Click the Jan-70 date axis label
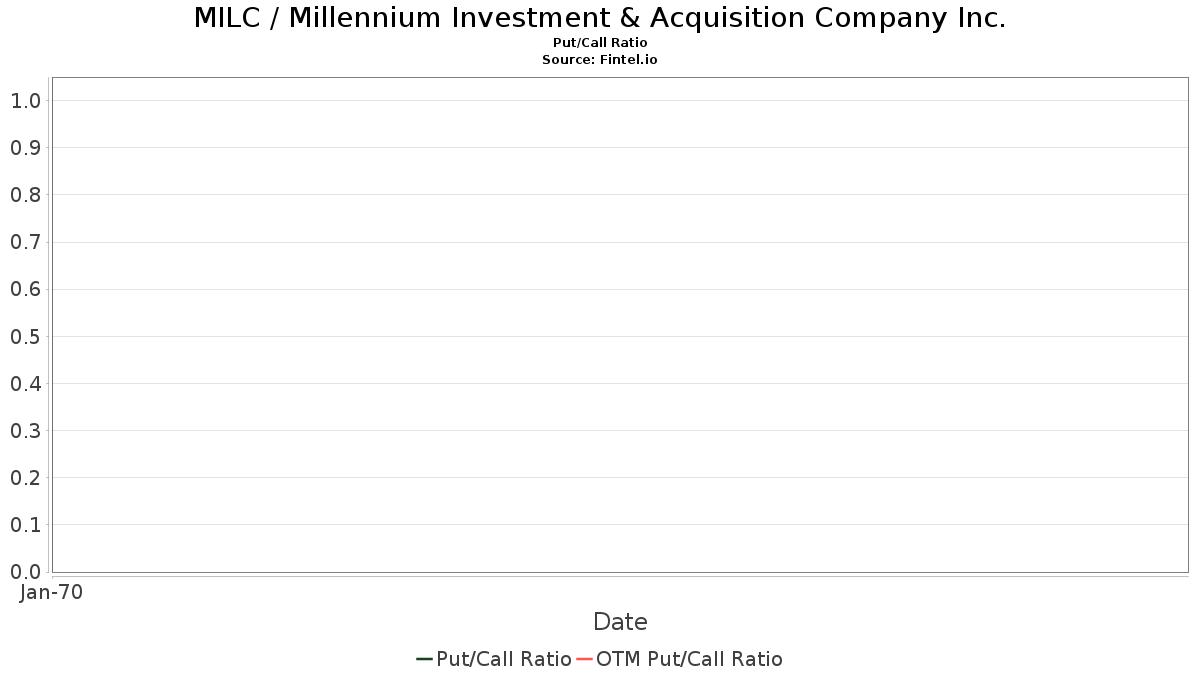 51,592
